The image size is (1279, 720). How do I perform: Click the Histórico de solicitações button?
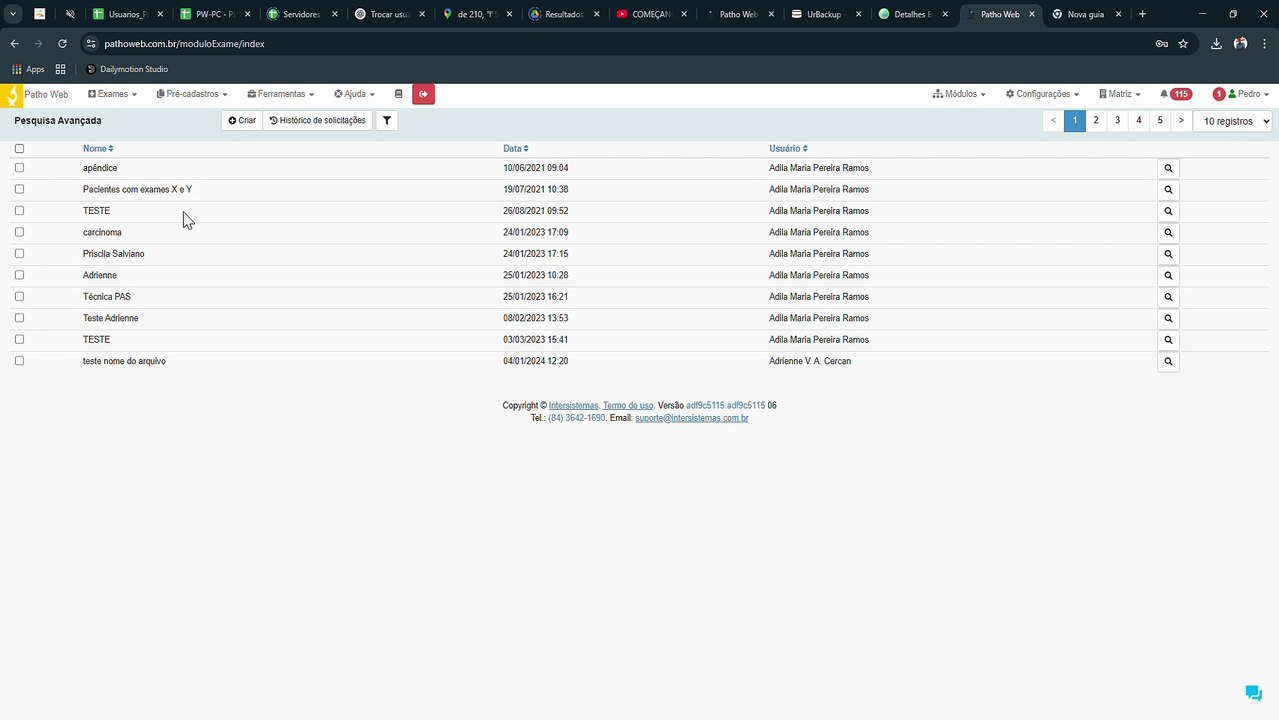click(317, 121)
